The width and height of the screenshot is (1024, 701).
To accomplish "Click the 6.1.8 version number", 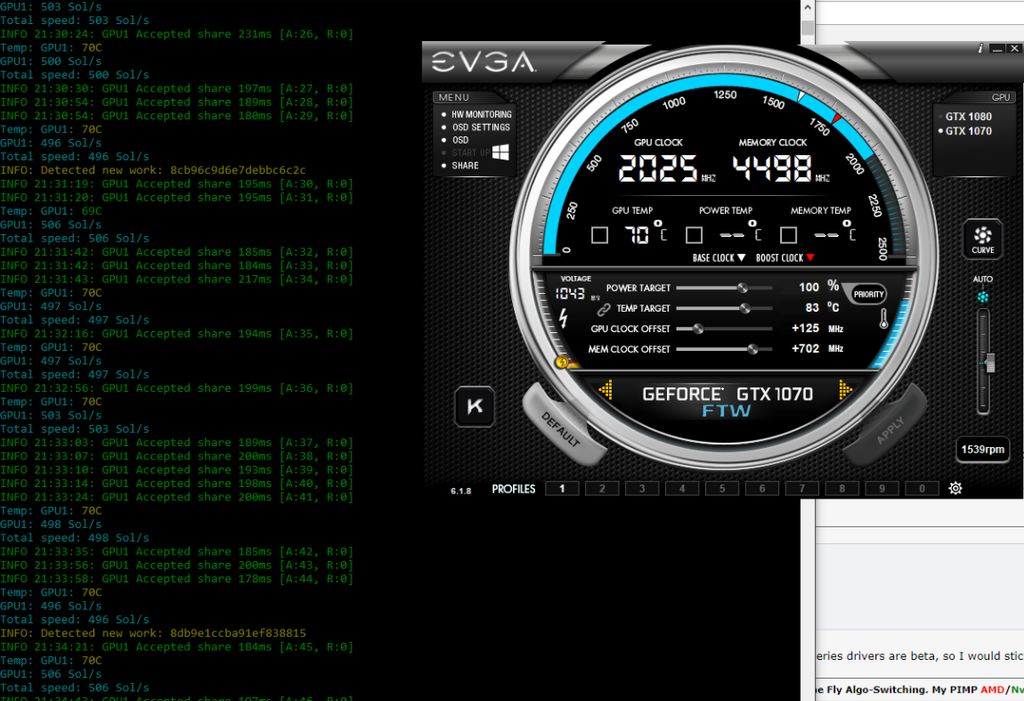I will tap(460, 491).
